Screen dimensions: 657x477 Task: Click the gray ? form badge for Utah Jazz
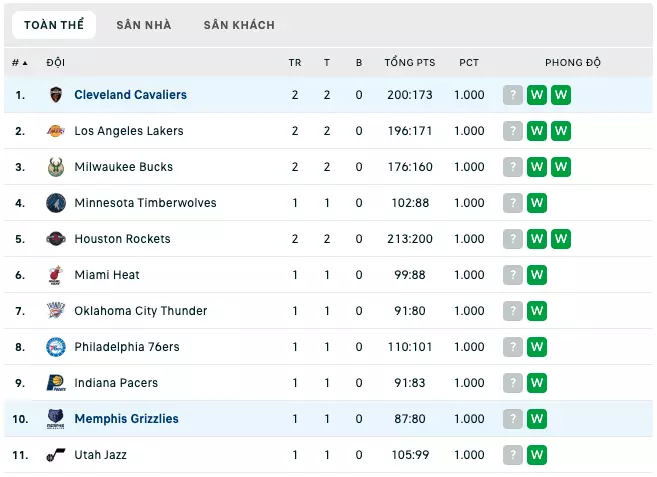tap(512, 455)
